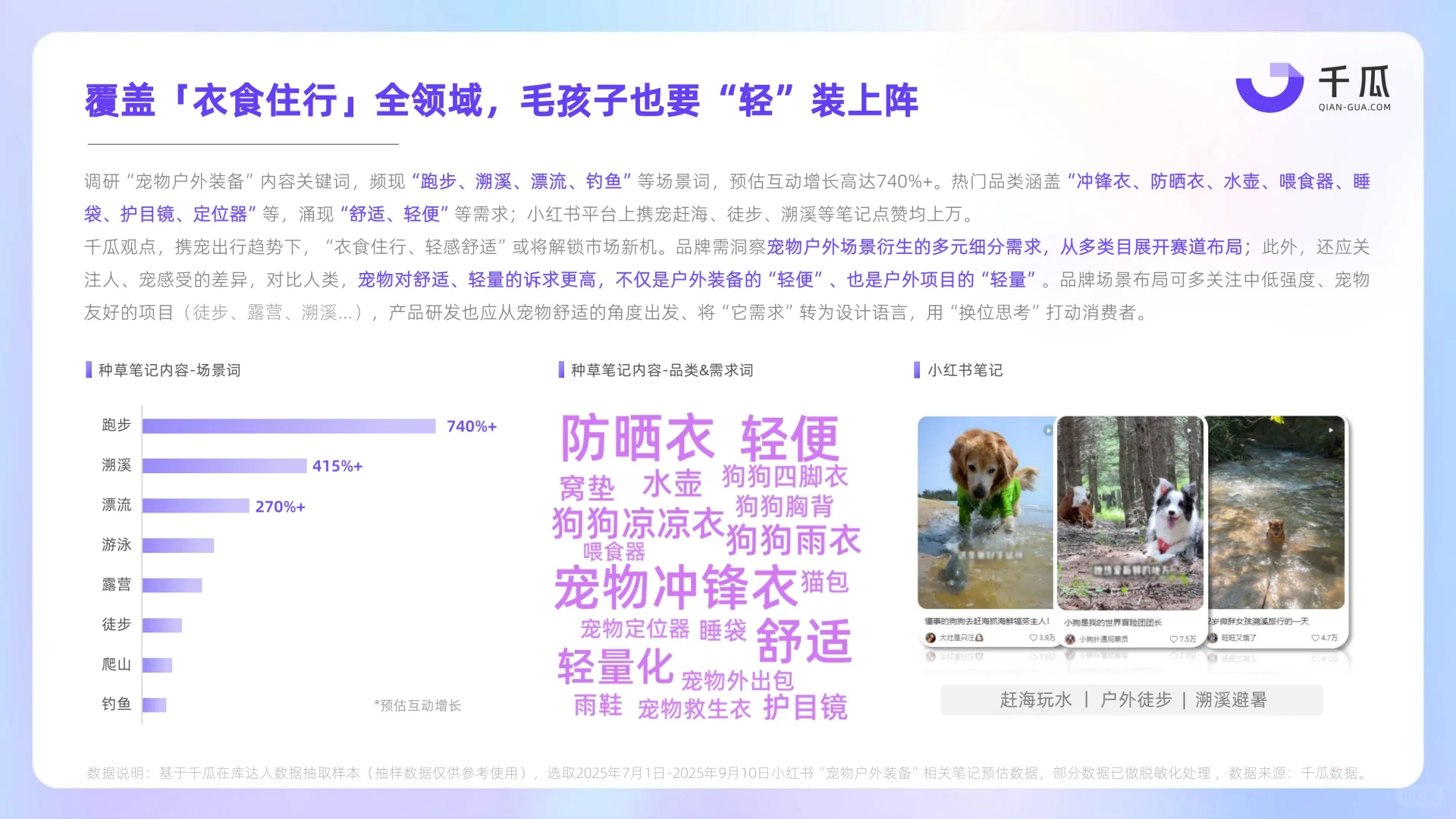Image resolution: width=1456 pixels, height=819 pixels.
Task: Click the 270%+ value label
Action: pos(280,507)
